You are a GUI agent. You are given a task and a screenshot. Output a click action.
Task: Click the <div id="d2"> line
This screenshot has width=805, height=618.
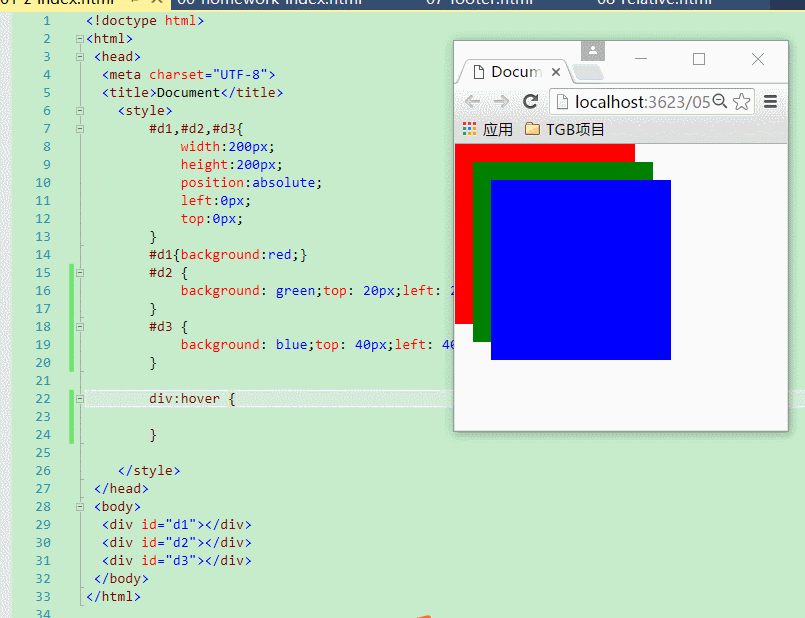coord(177,543)
